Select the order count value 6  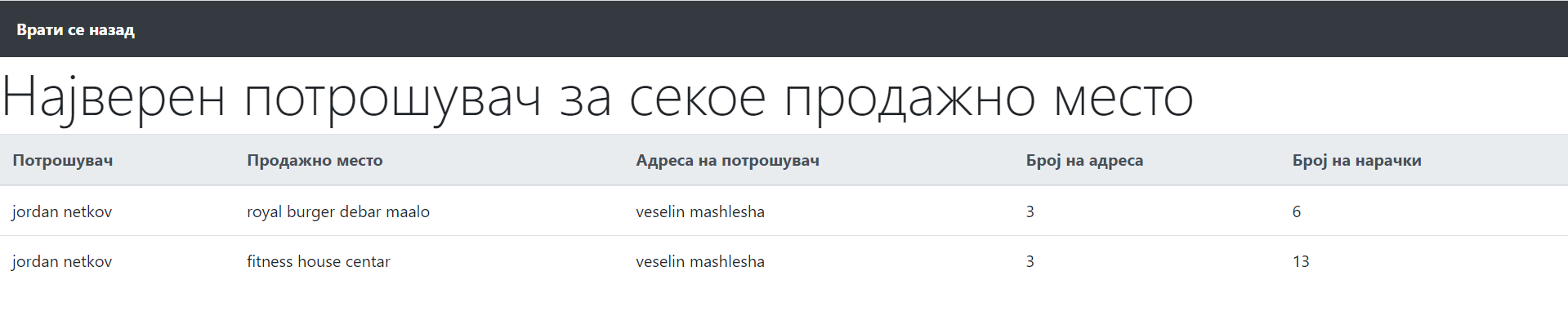pyautogui.click(x=1297, y=212)
